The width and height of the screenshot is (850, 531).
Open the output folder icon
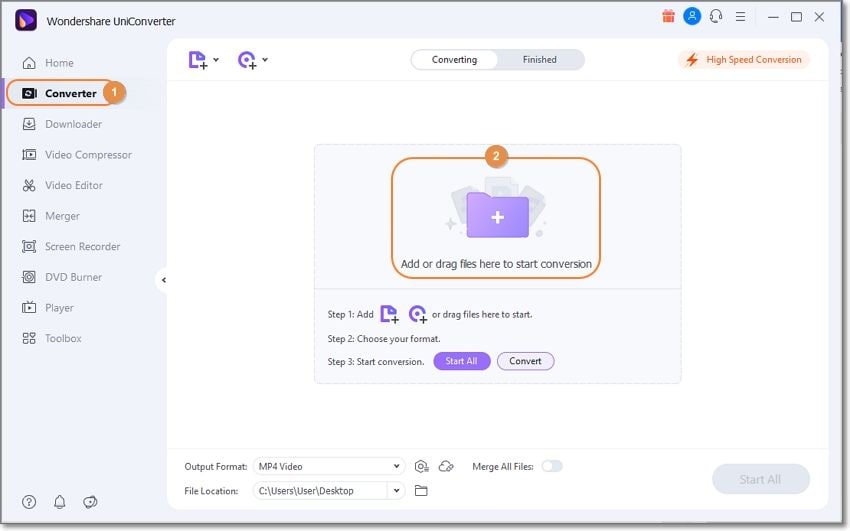point(421,491)
